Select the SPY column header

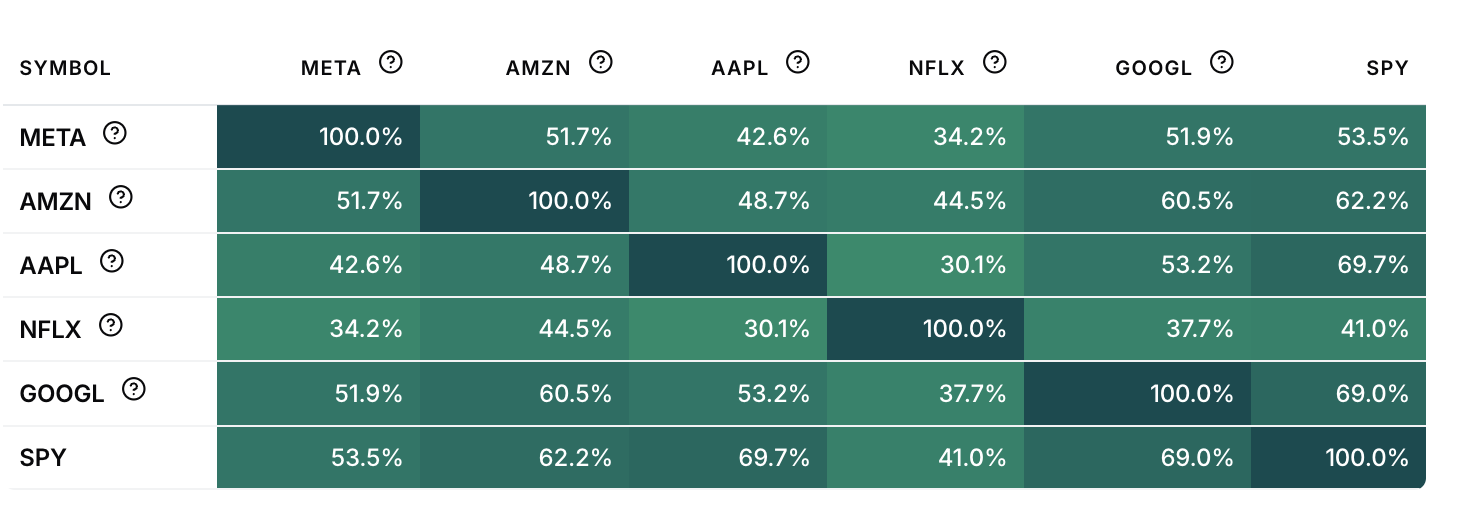1387,69
